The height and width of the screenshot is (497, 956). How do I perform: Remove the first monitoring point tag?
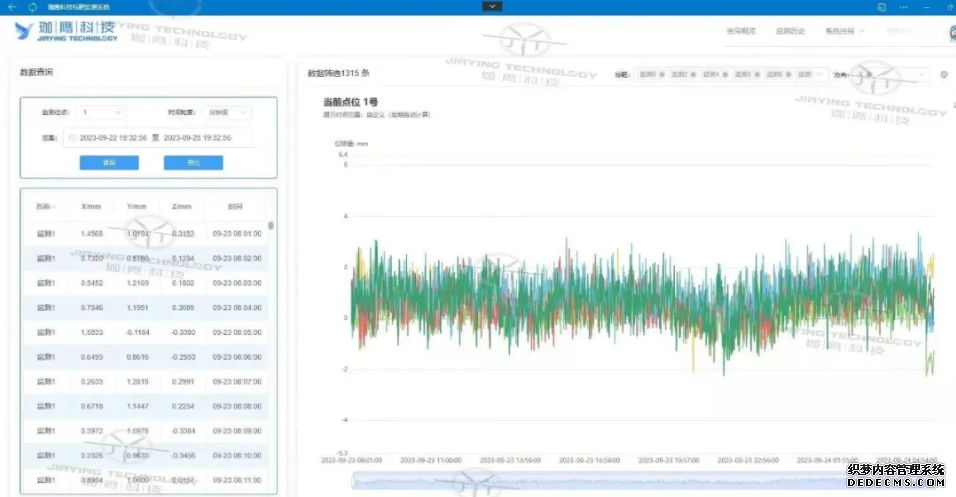[663, 75]
